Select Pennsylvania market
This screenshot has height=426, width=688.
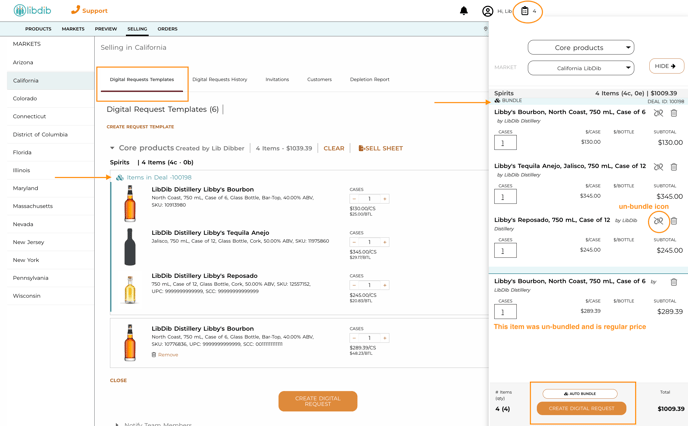(x=50, y=278)
